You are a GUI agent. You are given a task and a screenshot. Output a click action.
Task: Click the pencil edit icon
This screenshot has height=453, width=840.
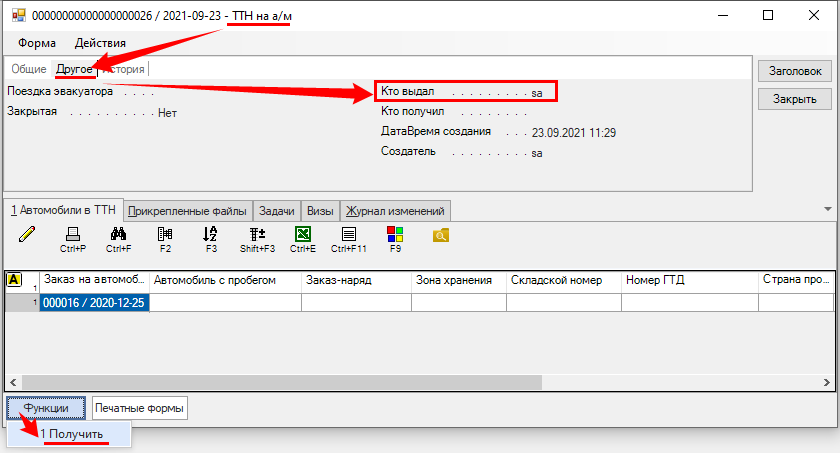27,234
